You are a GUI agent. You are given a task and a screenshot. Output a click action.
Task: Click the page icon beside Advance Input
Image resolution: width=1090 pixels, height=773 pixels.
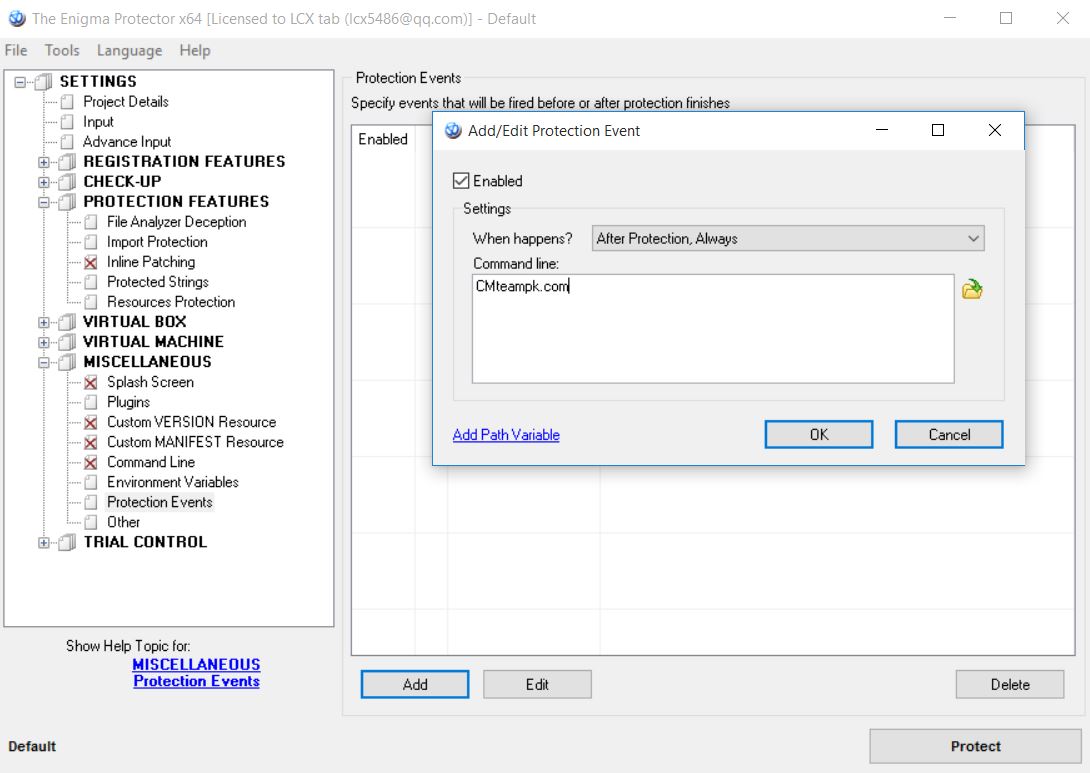[x=67, y=142]
